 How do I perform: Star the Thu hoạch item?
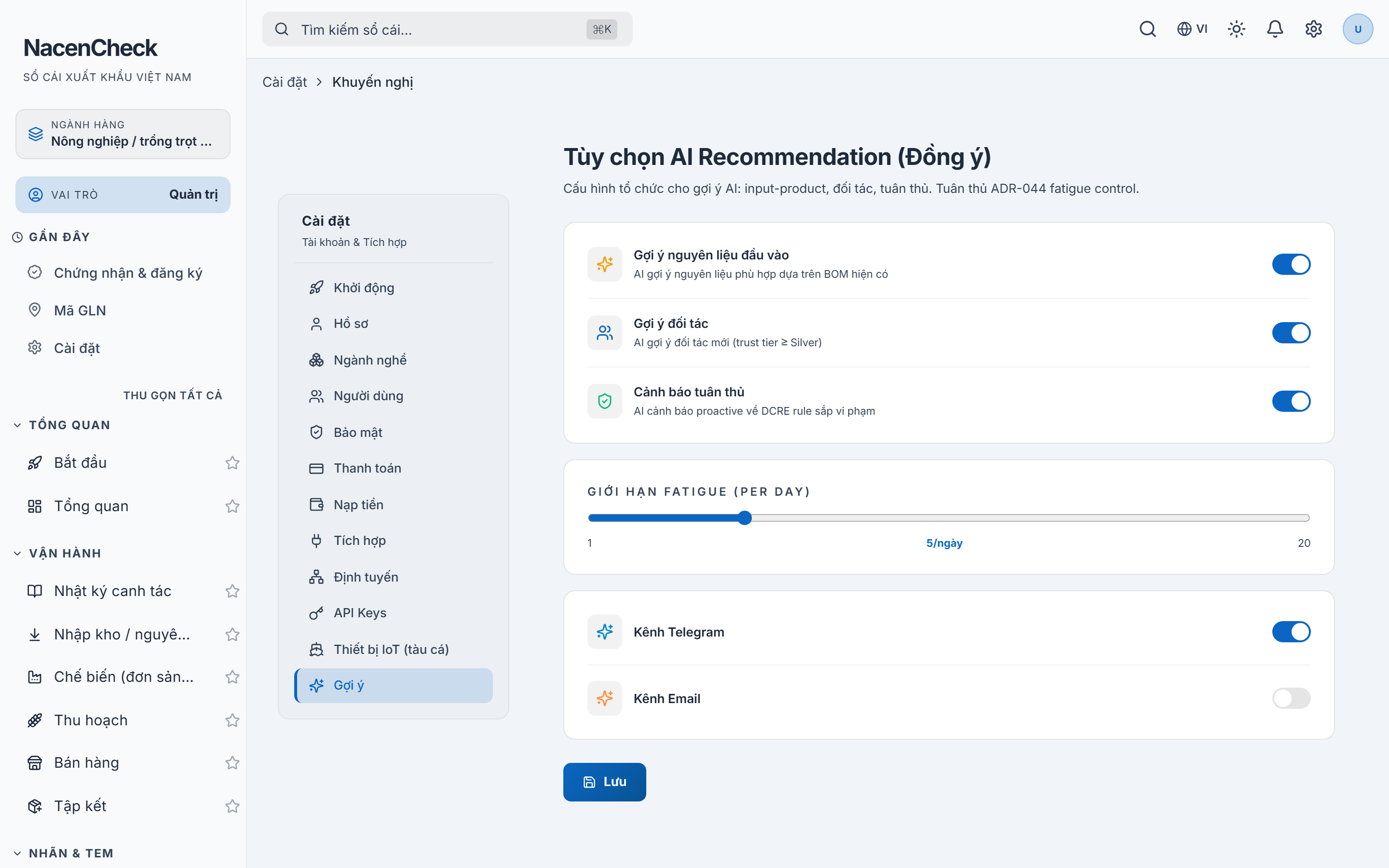tap(232, 720)
